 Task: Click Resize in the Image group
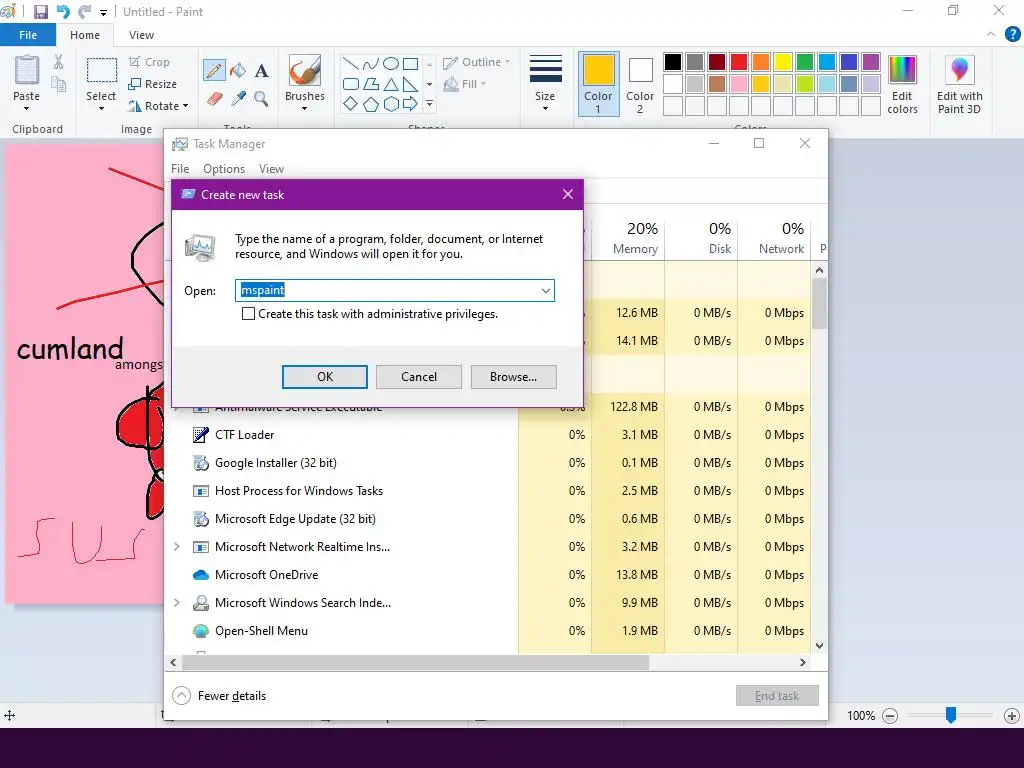click(153, 84)
